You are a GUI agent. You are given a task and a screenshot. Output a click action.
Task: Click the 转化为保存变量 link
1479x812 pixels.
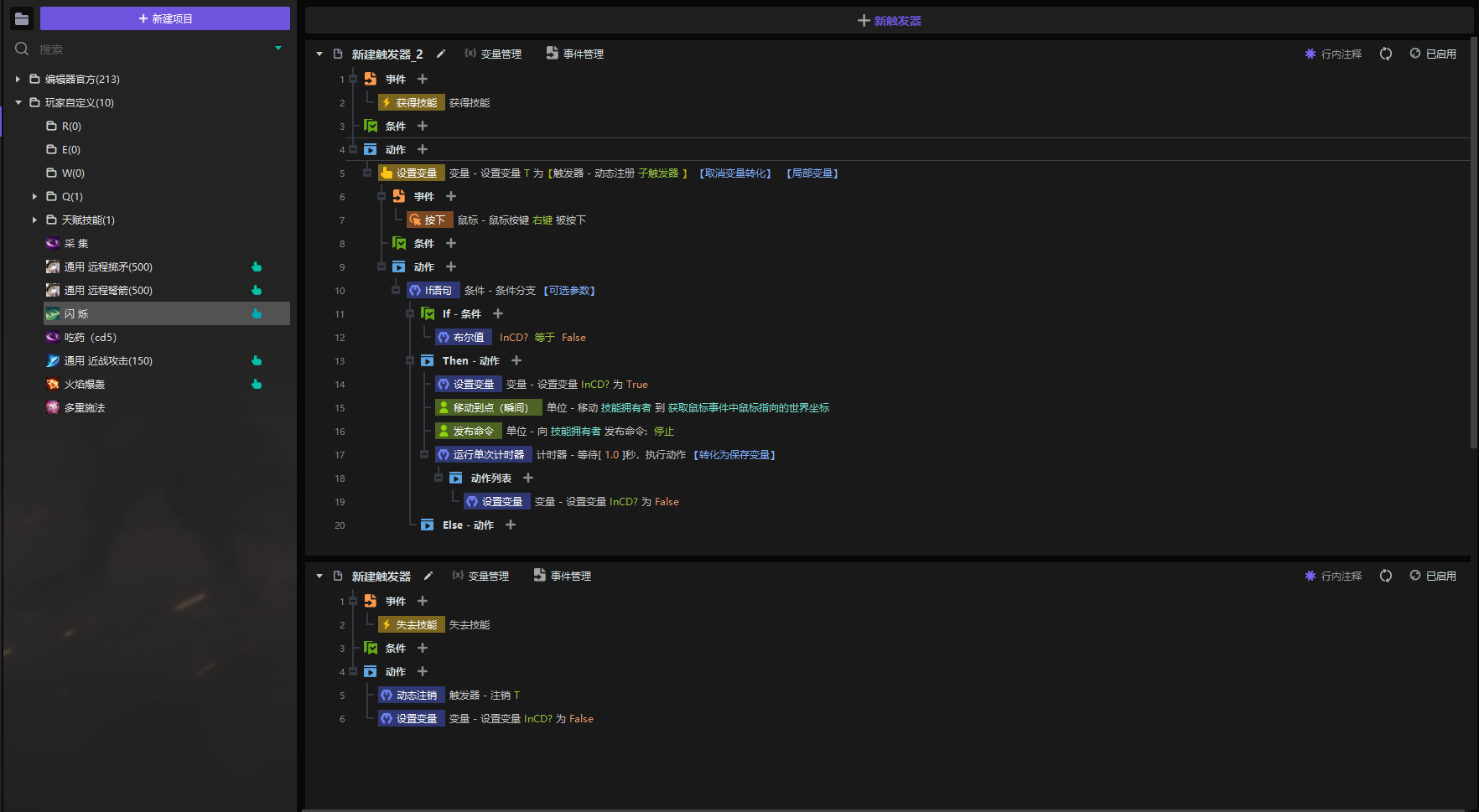click(734, 455)
